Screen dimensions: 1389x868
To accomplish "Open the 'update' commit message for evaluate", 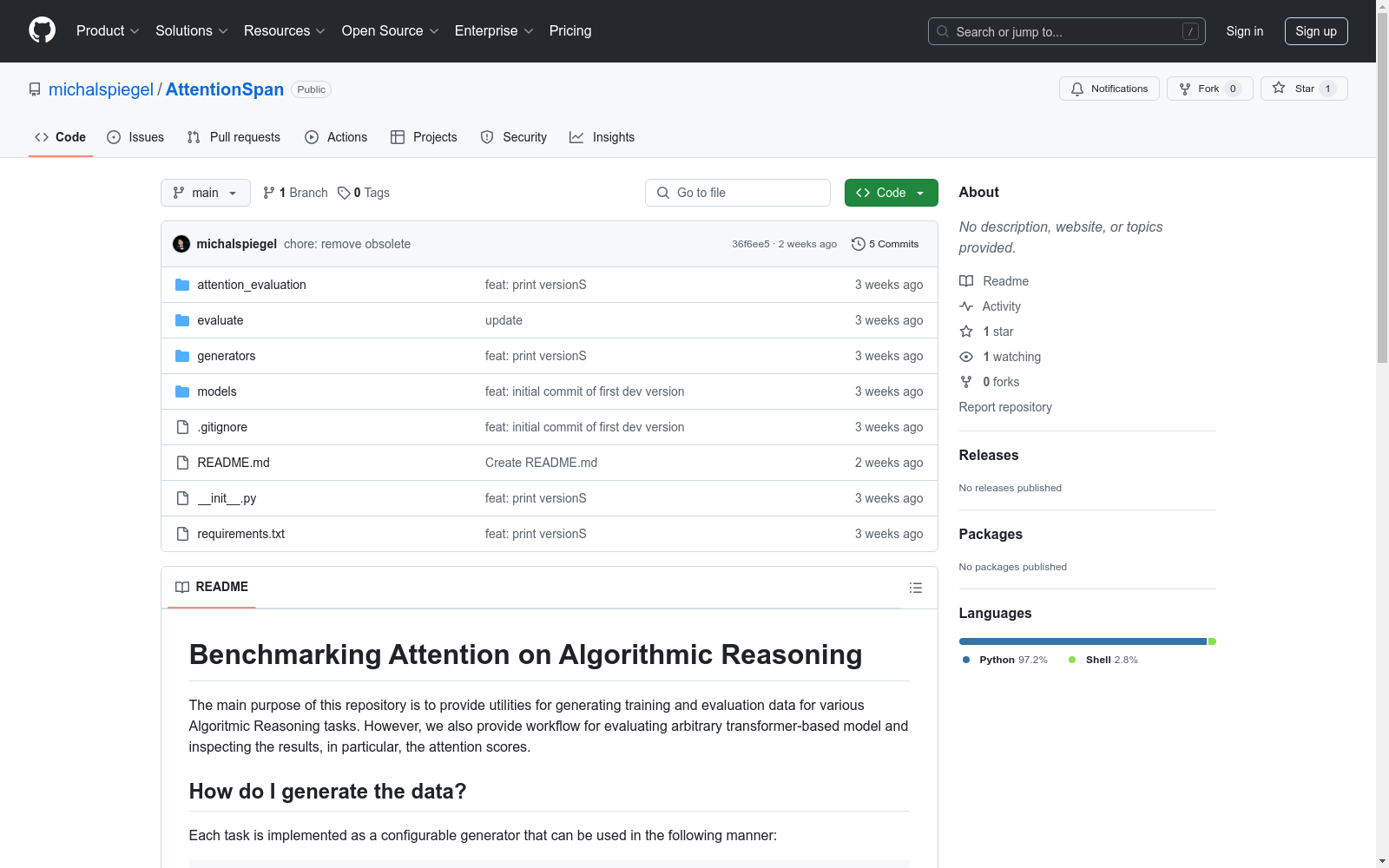I will click(x=504, y=320).
